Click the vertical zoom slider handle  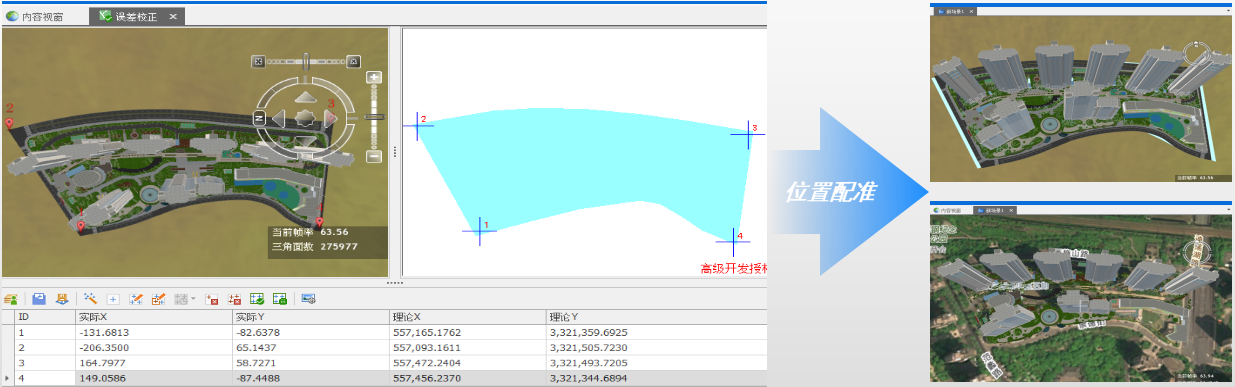[x=374, y=117]
